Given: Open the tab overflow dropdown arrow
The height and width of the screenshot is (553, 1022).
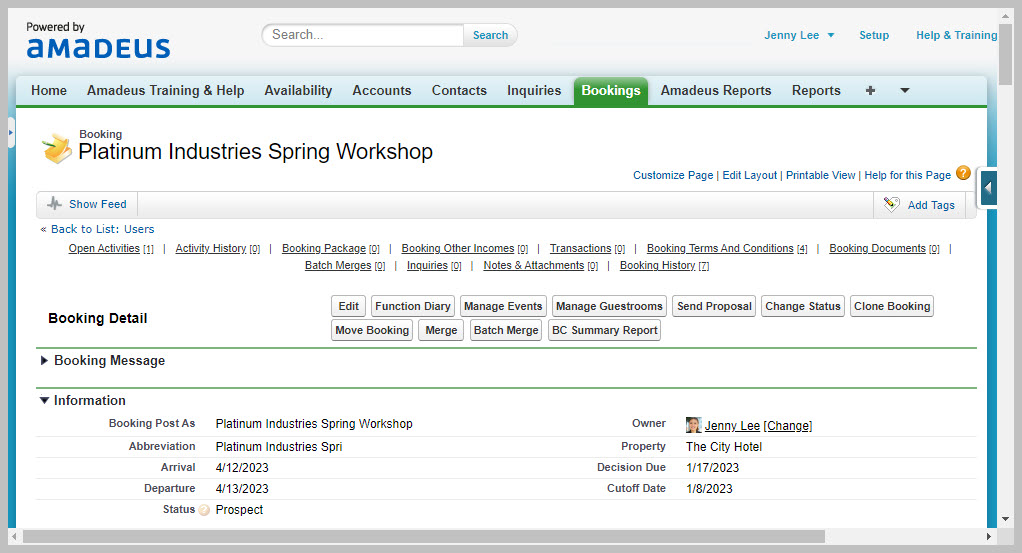Looking at the screenshot, I should (904, 90).
